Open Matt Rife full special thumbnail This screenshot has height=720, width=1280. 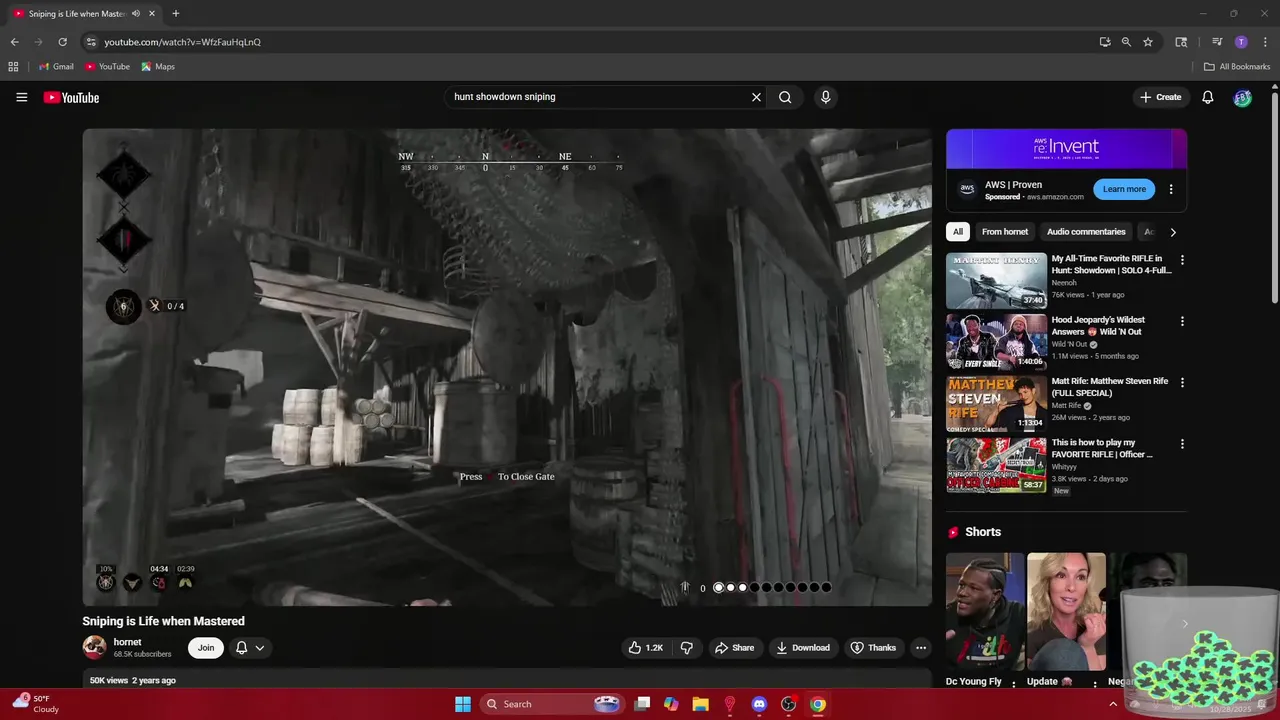996,403
